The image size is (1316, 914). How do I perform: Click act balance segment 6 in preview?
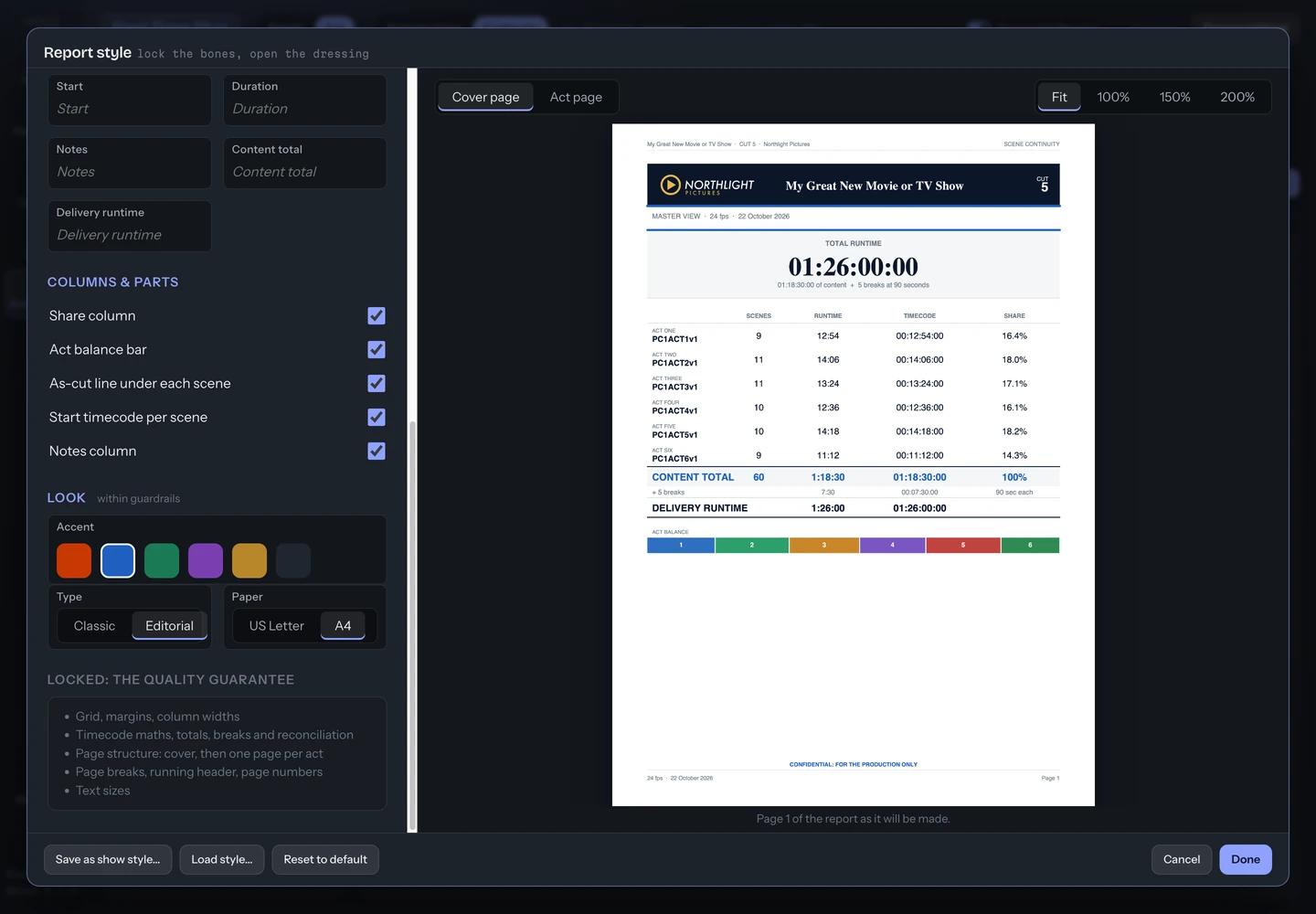[x=1030, y=546]
